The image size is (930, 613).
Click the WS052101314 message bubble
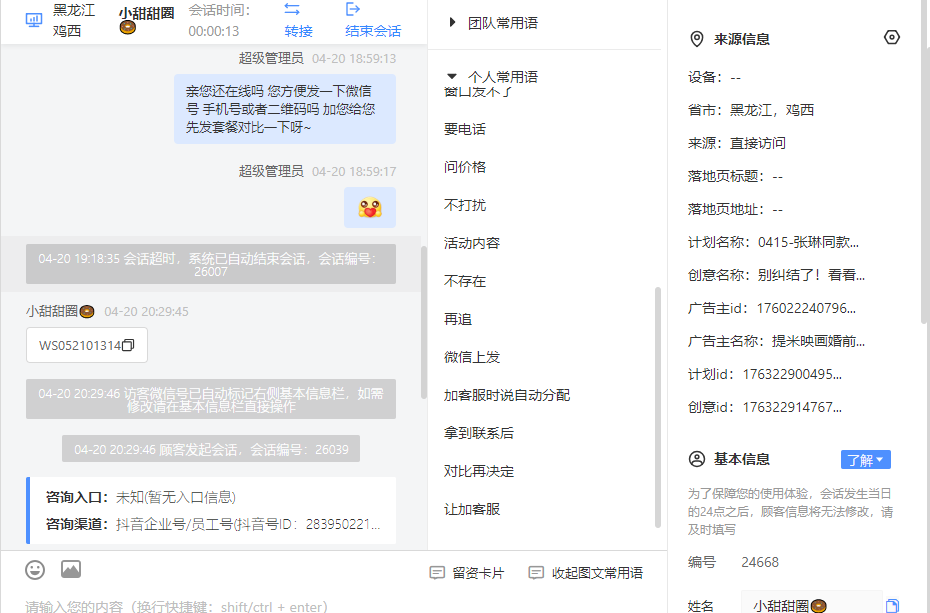click(x=87, y=345)
